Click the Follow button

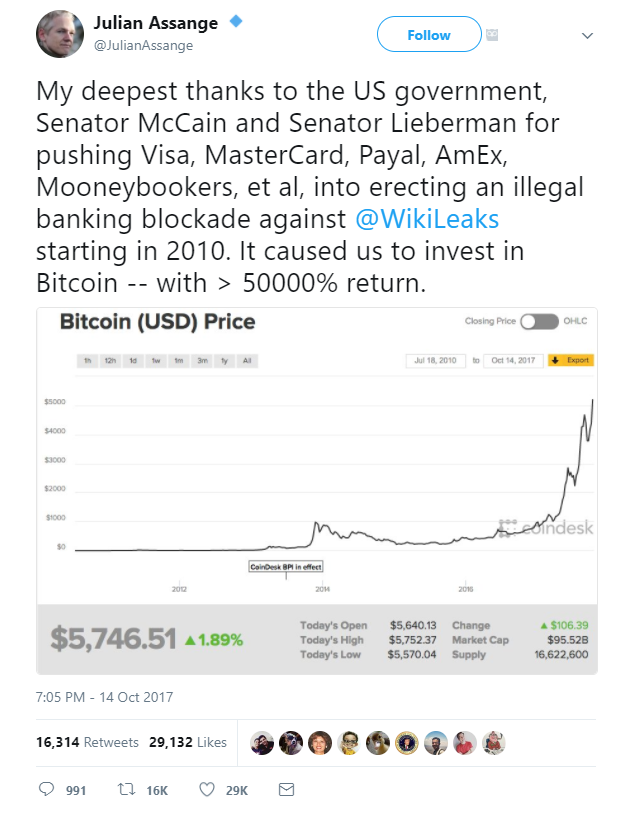[429, 35]
